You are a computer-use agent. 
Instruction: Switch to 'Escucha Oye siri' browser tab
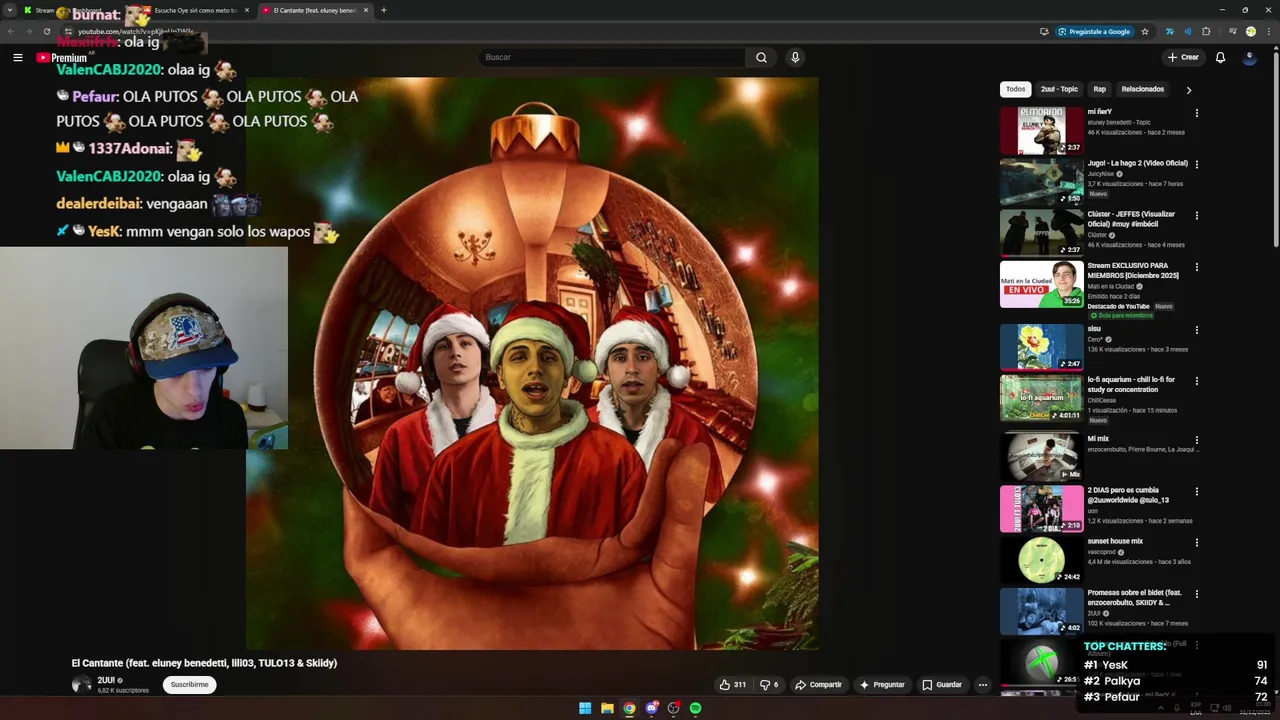(196, 10)
